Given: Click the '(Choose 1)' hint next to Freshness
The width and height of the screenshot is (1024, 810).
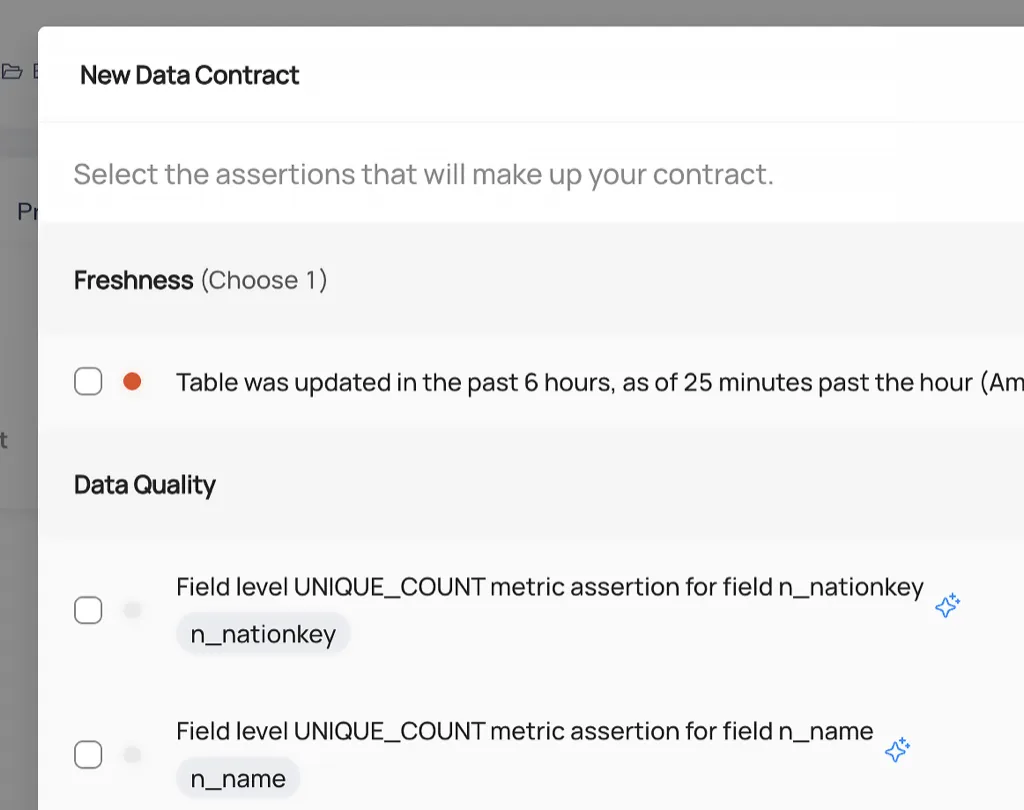Looking at the screenshot, I should coord(264,280).
